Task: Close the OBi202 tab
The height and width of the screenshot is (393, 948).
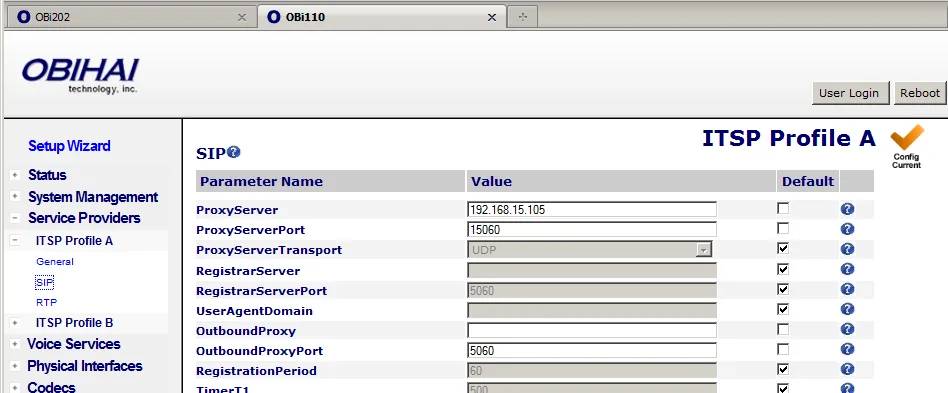Action: click(x=242, y=18)
